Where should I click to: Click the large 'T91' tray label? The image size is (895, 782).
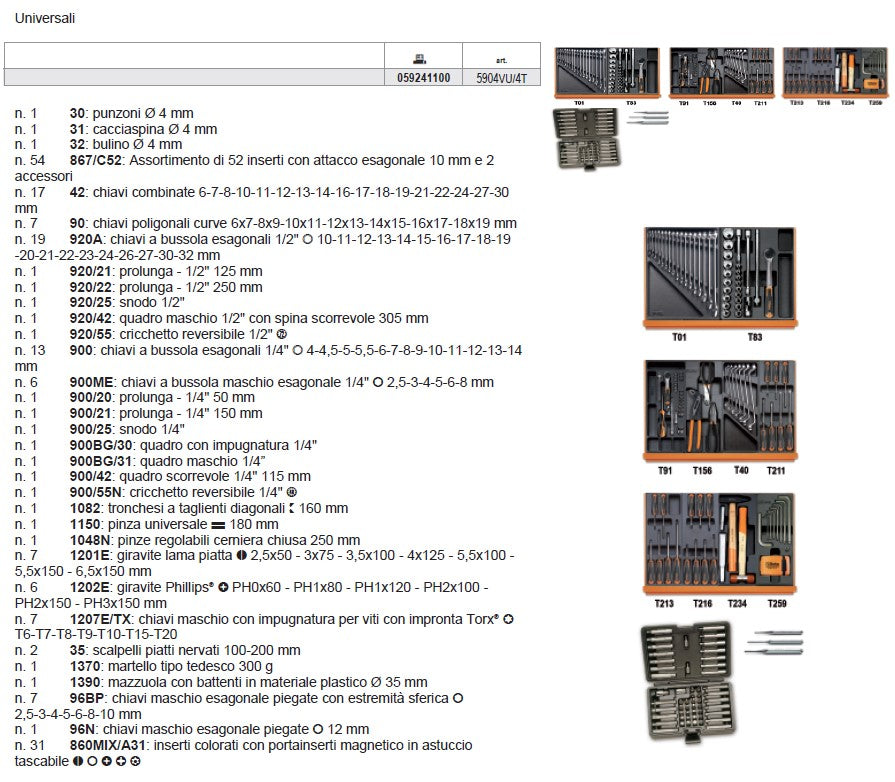665,470
